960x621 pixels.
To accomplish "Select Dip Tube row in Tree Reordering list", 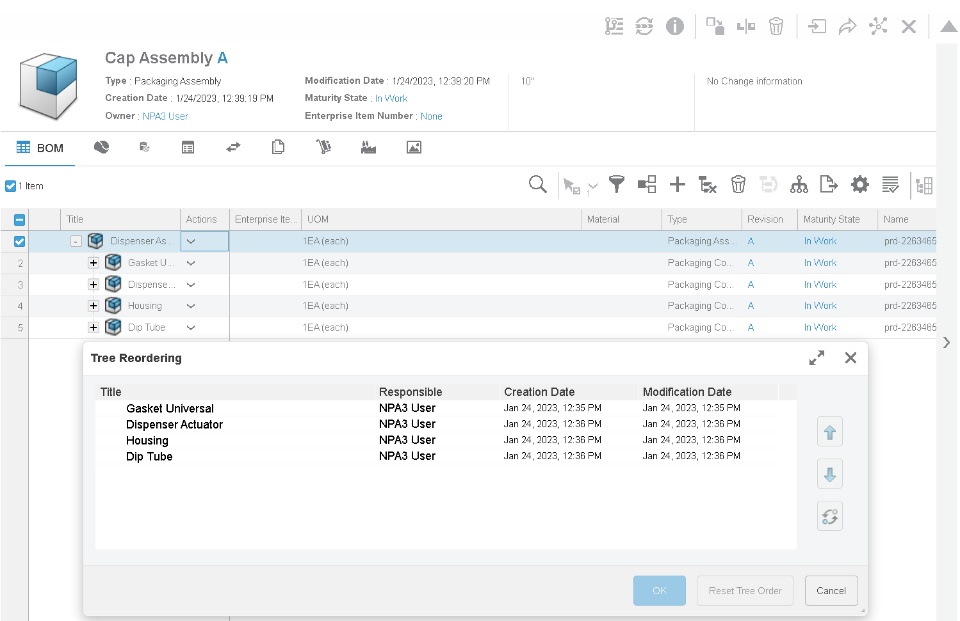I will click(437, 456).
